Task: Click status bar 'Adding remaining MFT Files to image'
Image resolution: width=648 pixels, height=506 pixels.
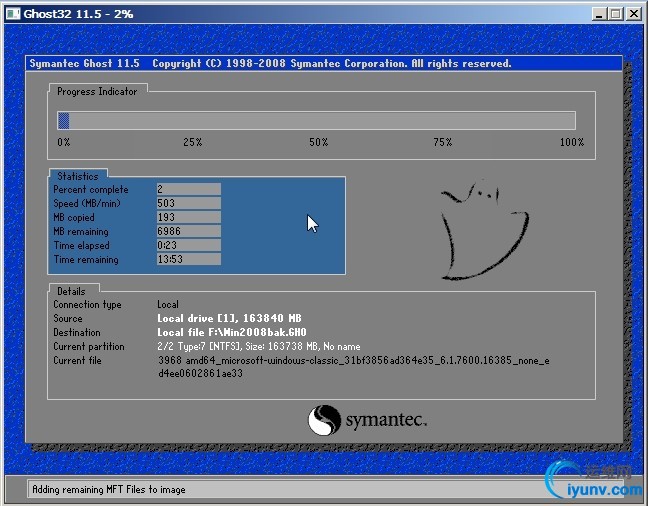Action: [x=109, y=489]
